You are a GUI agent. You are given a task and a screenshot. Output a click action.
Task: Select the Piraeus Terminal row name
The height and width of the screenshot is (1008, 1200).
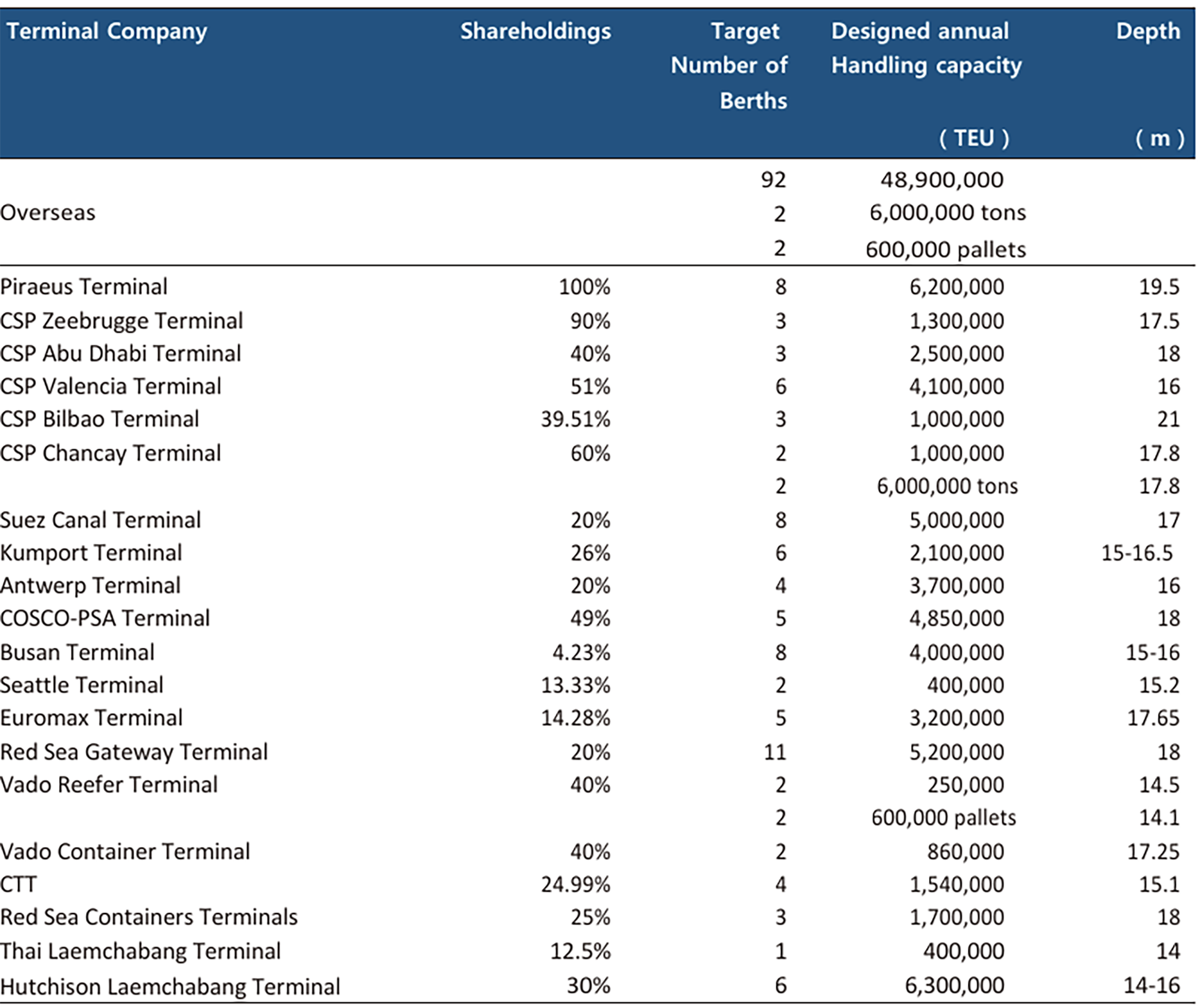click(x=83, y=286)
